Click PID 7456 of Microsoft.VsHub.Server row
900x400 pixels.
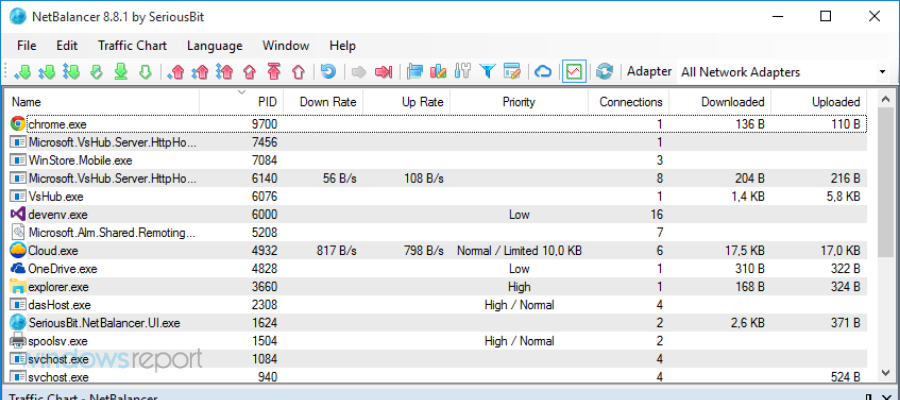tap(265, 142)
